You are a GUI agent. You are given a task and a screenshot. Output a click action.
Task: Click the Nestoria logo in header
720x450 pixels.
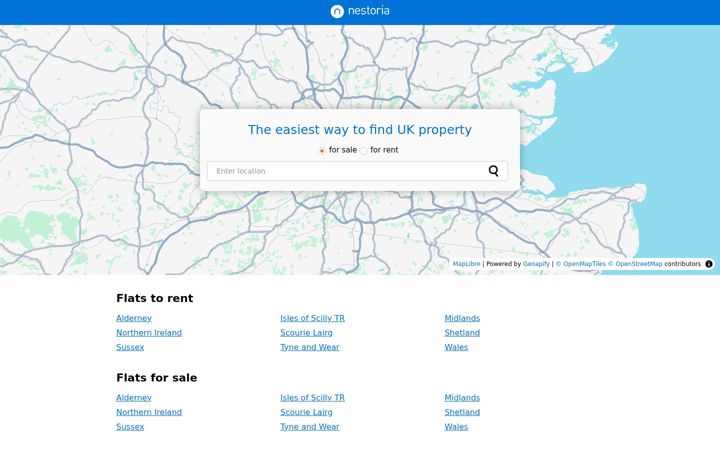pos(360,11)
